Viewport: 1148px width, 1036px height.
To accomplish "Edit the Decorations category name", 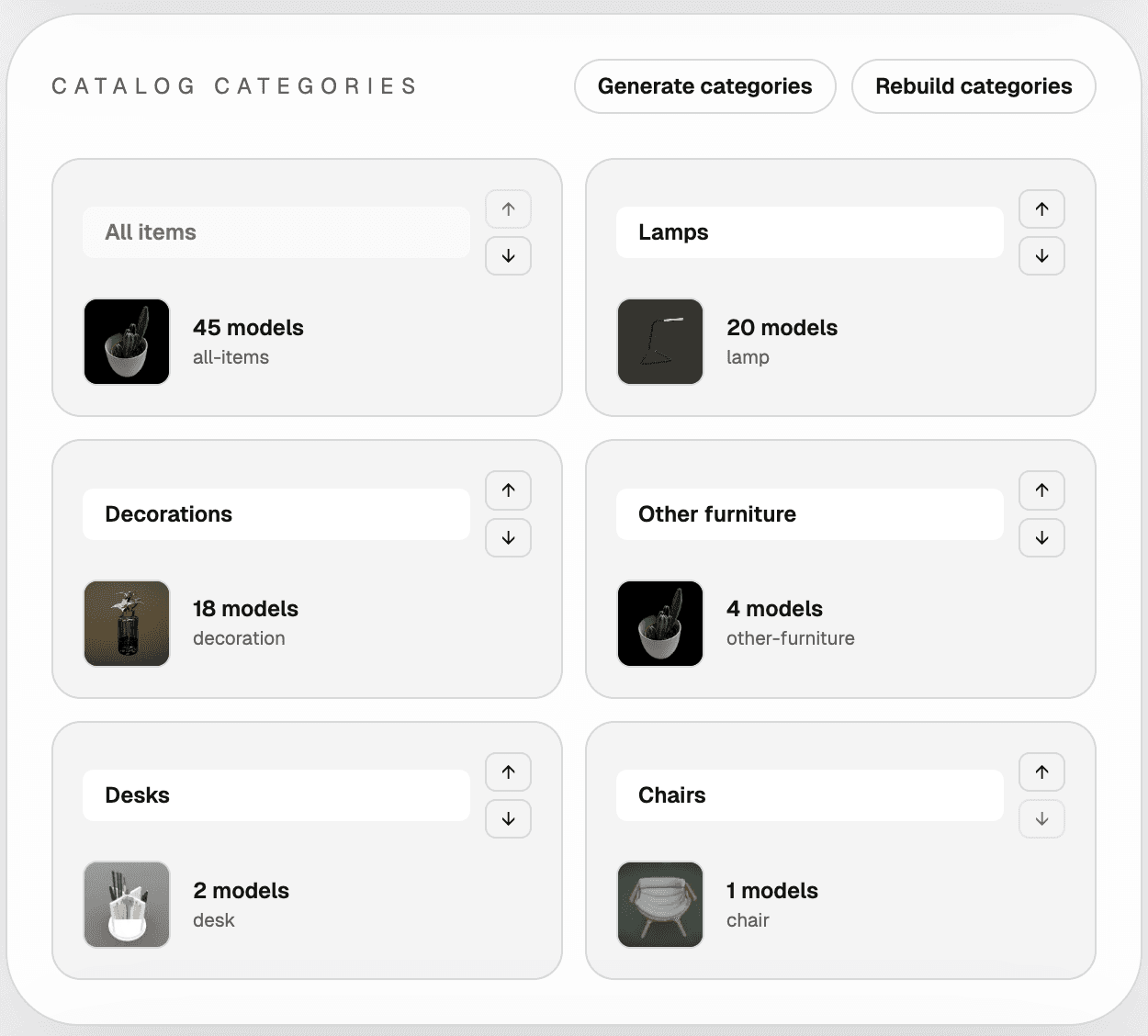I will [276, 514].
